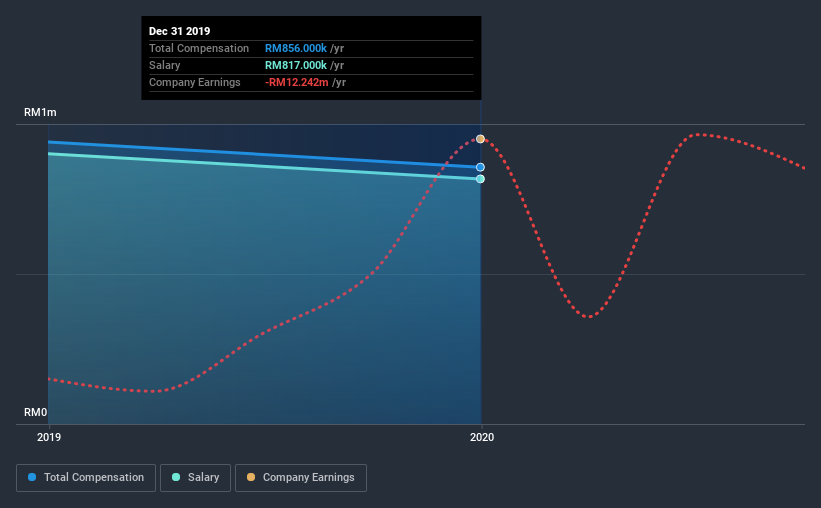Click the RM817.000k salary value
This screenshot has width=821, height=508.
point(295,65)
